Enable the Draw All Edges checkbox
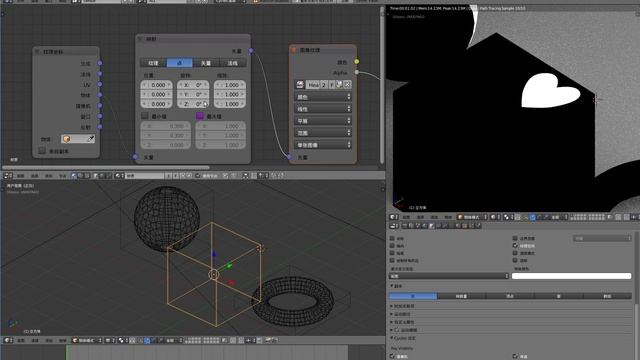The width and height of the screenshot is (640, 360). coord(392,260)
